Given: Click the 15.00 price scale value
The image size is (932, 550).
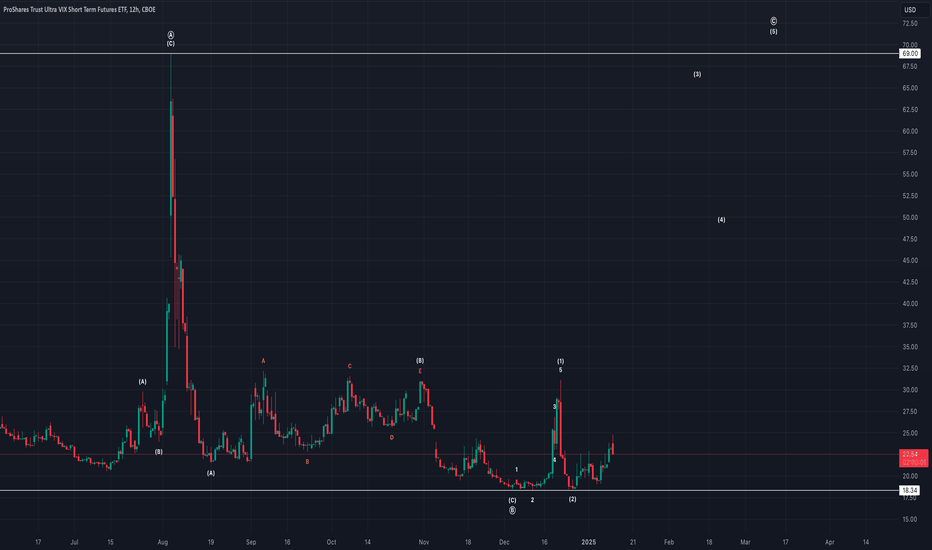Looking at the screenshot, I should [x=910, y=520].
